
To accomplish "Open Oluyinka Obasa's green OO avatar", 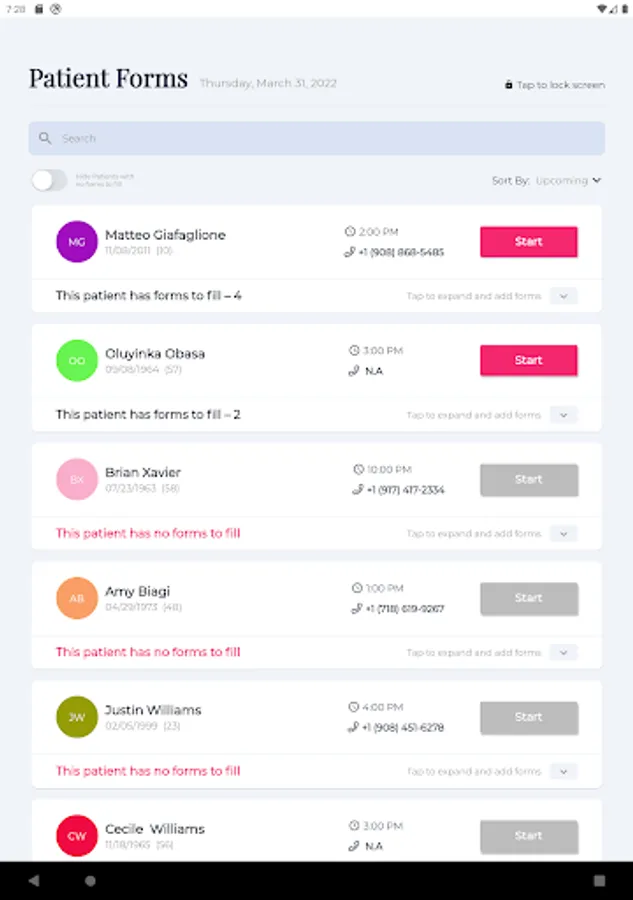I will click(77, 360).
